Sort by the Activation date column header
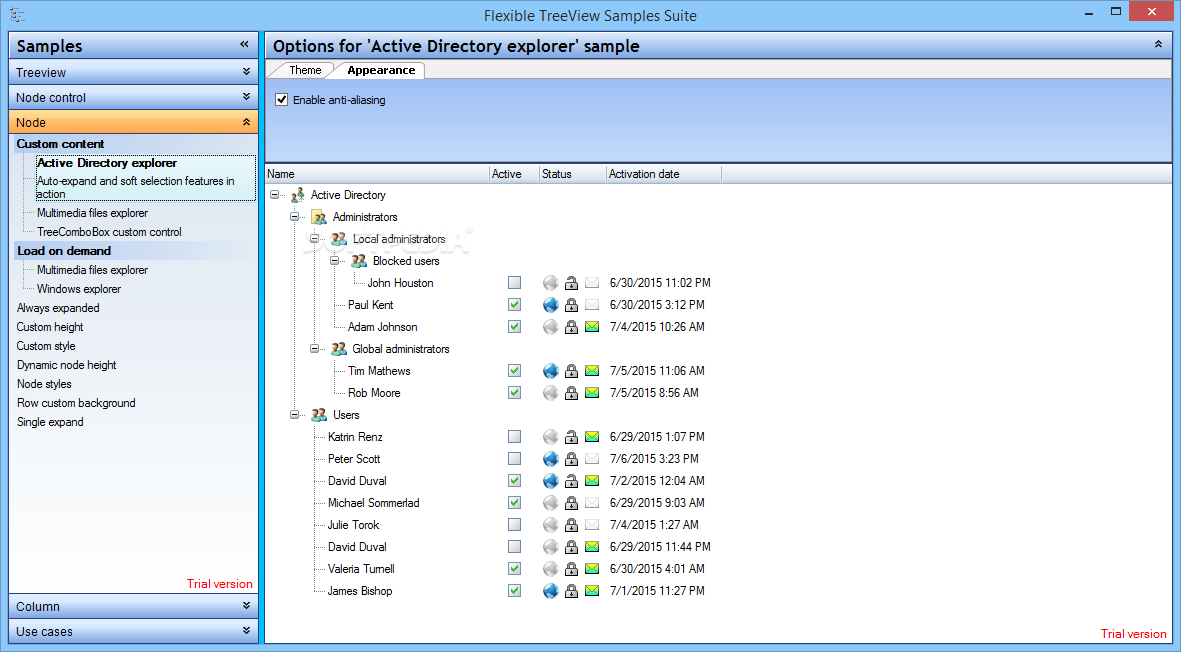Image resolution: width=1181 pixels, height=652 pixels. point(664,174)
